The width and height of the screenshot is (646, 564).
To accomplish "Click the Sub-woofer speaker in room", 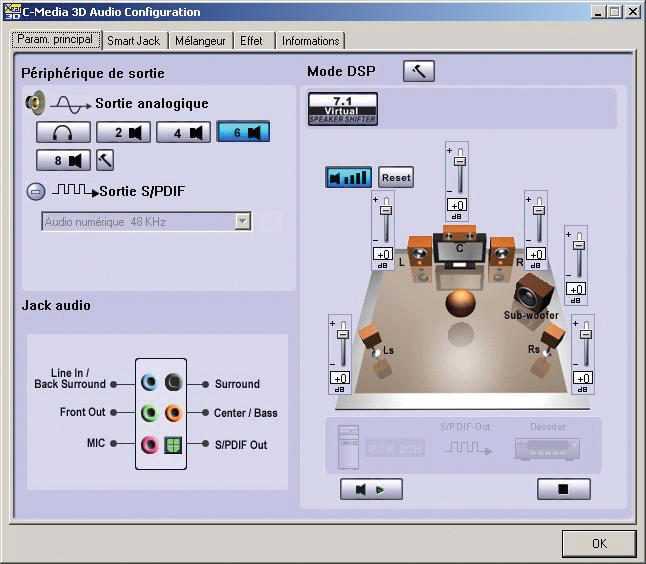I will [x=534, y=294].
